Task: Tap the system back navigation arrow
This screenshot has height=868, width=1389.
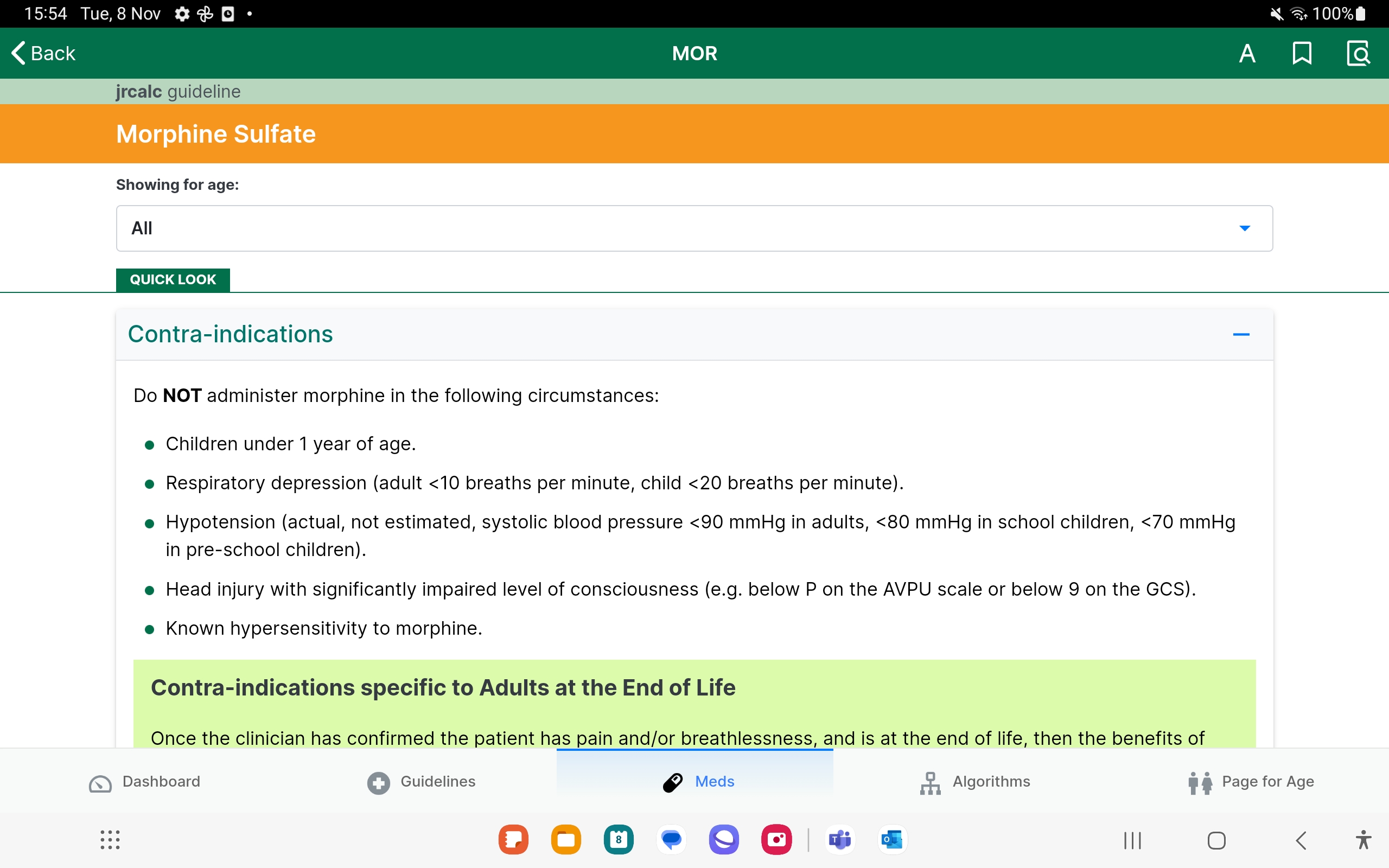Action: pos(1301,840)
